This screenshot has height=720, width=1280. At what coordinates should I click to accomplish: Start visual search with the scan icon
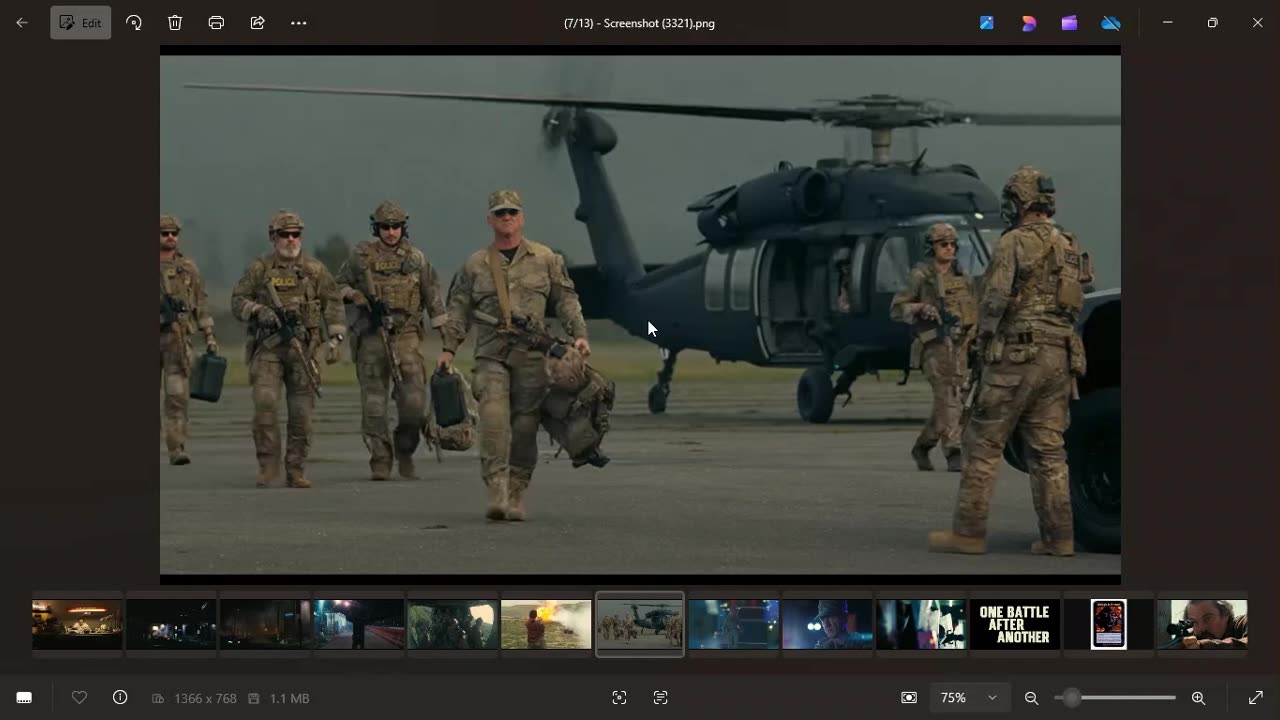tap(619, 698)
